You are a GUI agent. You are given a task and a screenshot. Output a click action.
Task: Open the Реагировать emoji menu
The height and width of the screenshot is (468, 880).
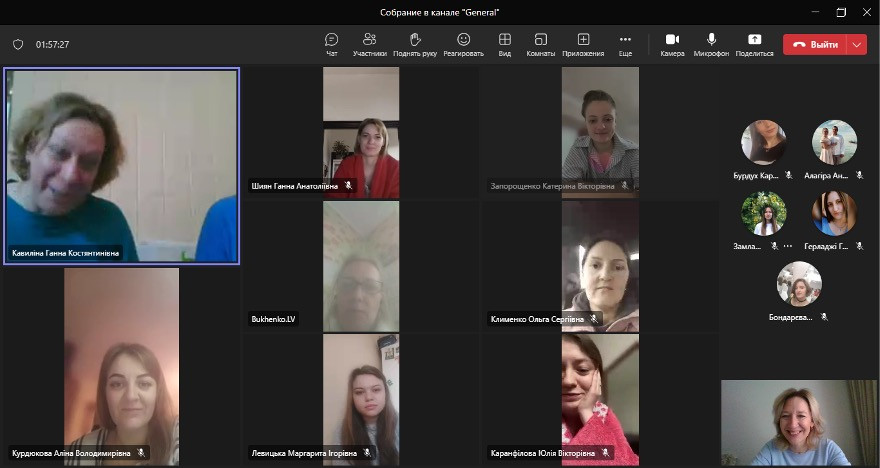(x=464, y=44)
